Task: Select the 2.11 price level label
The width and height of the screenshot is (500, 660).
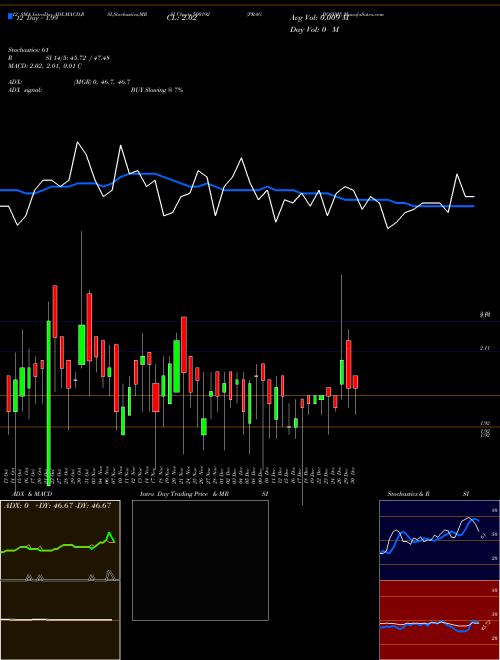Action: click(x=485, y=348)
